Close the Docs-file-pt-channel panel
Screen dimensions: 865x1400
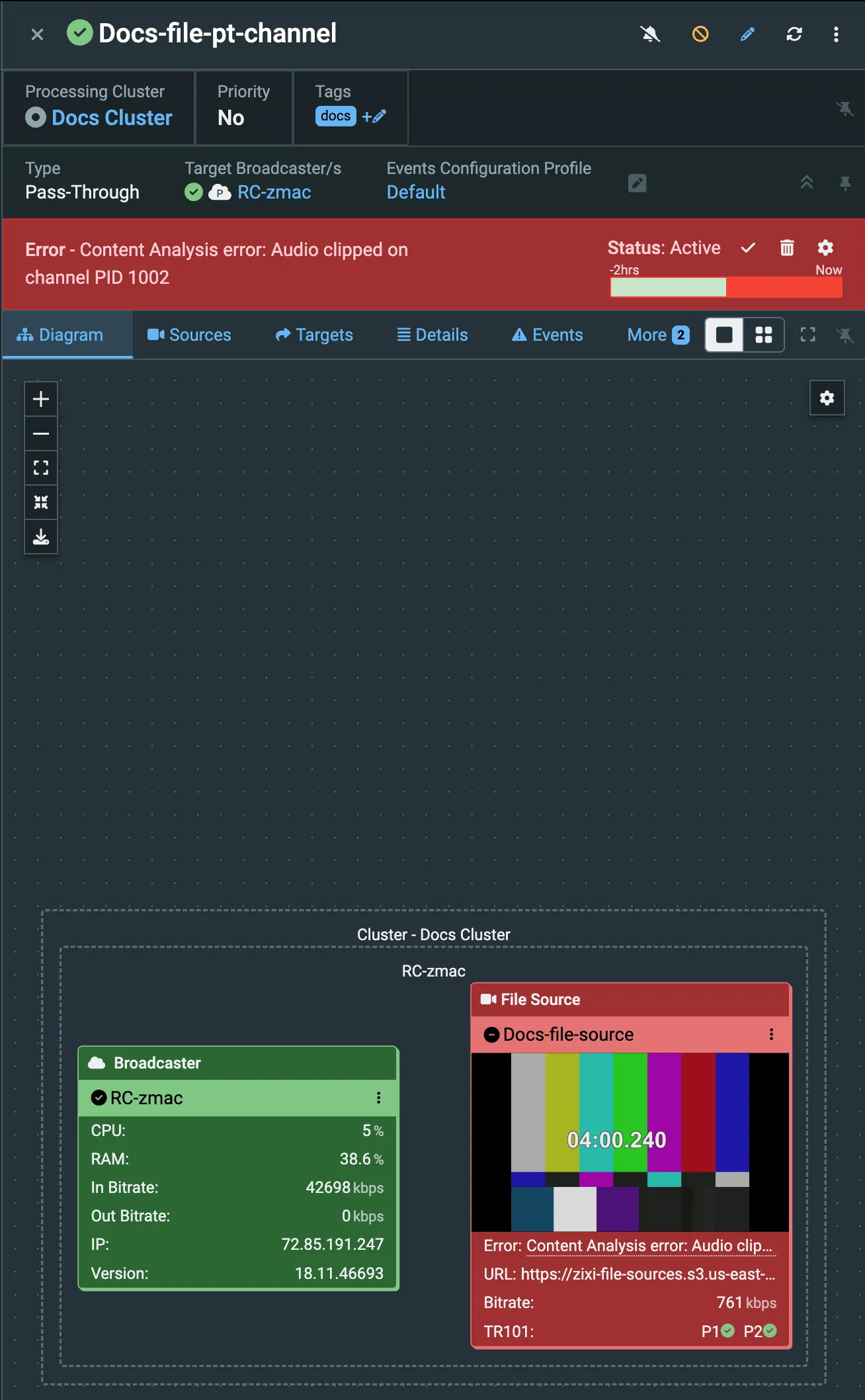coord(37,34)
